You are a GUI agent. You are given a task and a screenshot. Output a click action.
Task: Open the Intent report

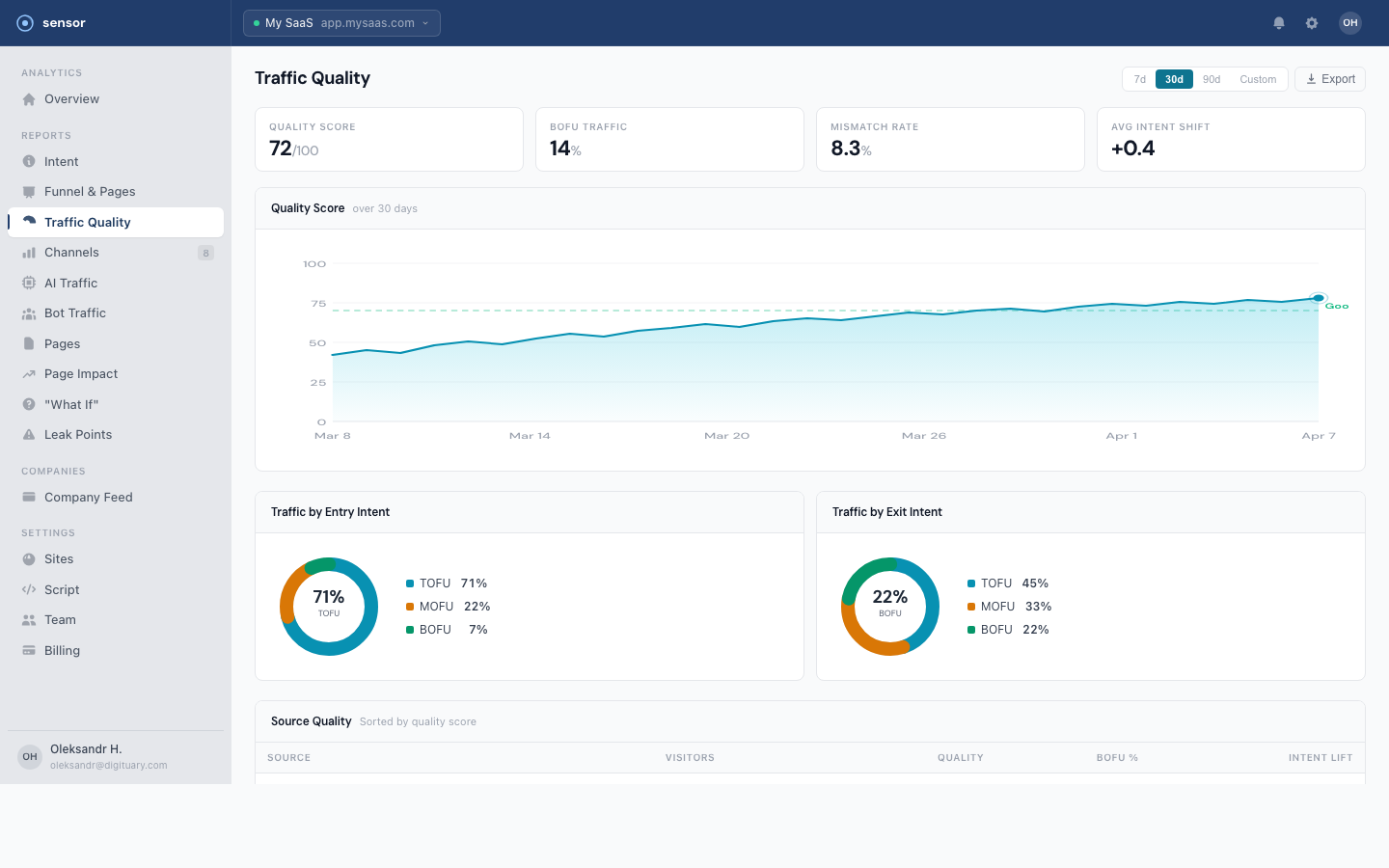60,161
